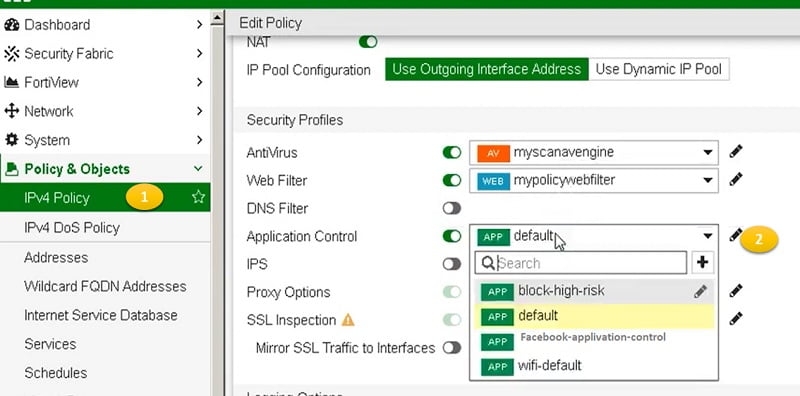Open the AntiVirus myscanavengine dropdown
Image resolution: width=800 pixels, height=396 pixels.
coord(594,153)
